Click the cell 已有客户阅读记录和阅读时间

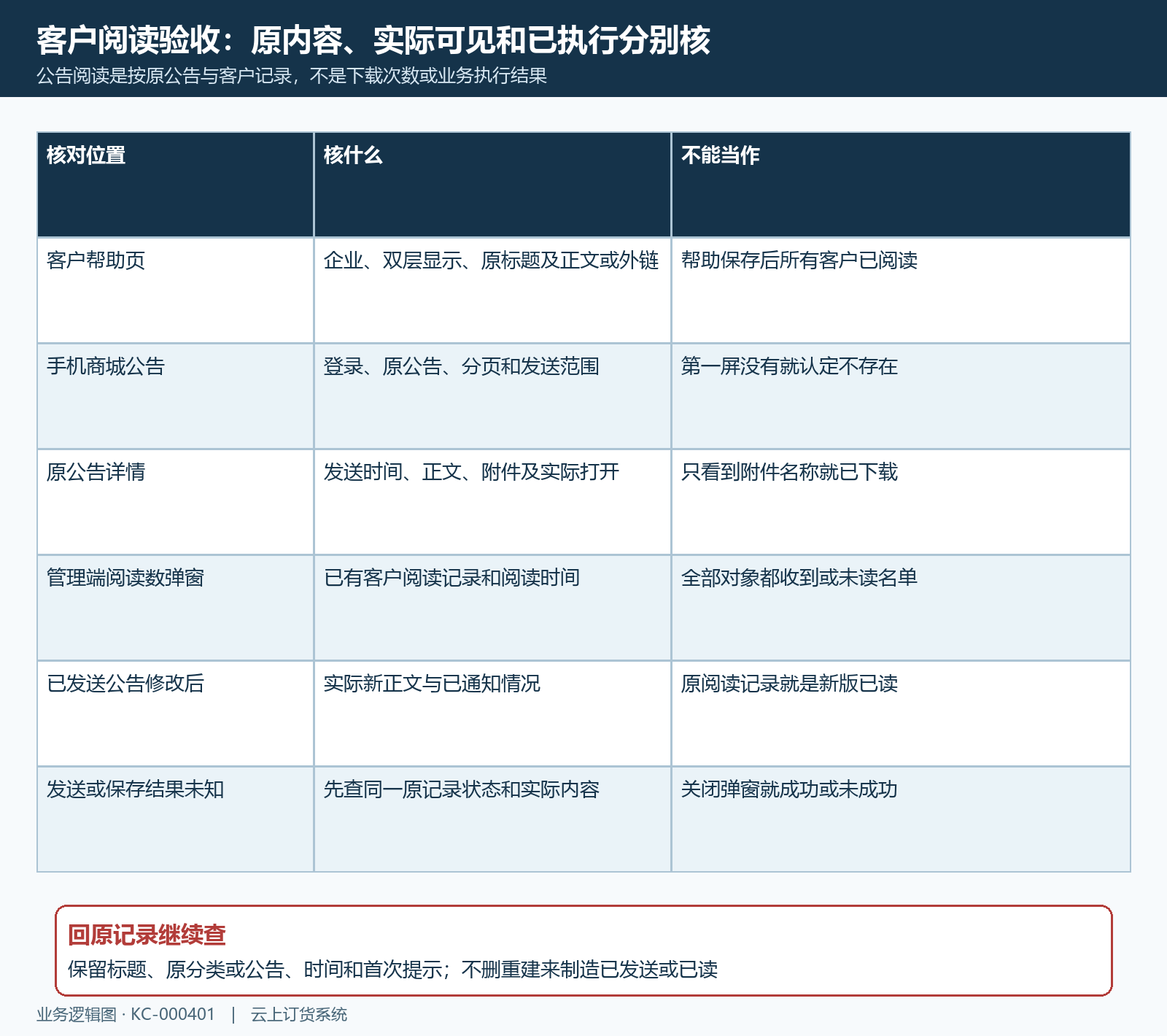coord(492,608)
